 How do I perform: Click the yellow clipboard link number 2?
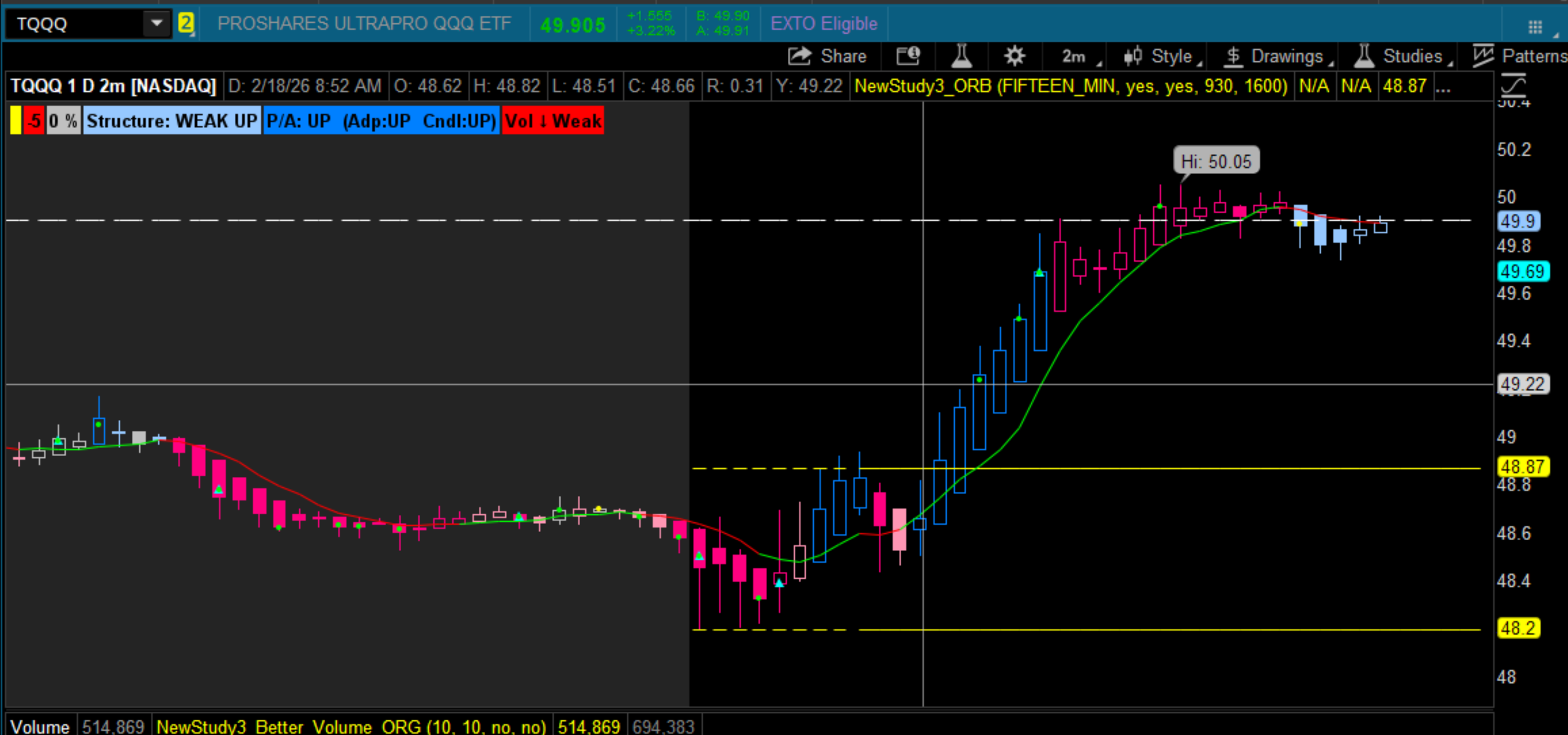(x=185, y=24)
